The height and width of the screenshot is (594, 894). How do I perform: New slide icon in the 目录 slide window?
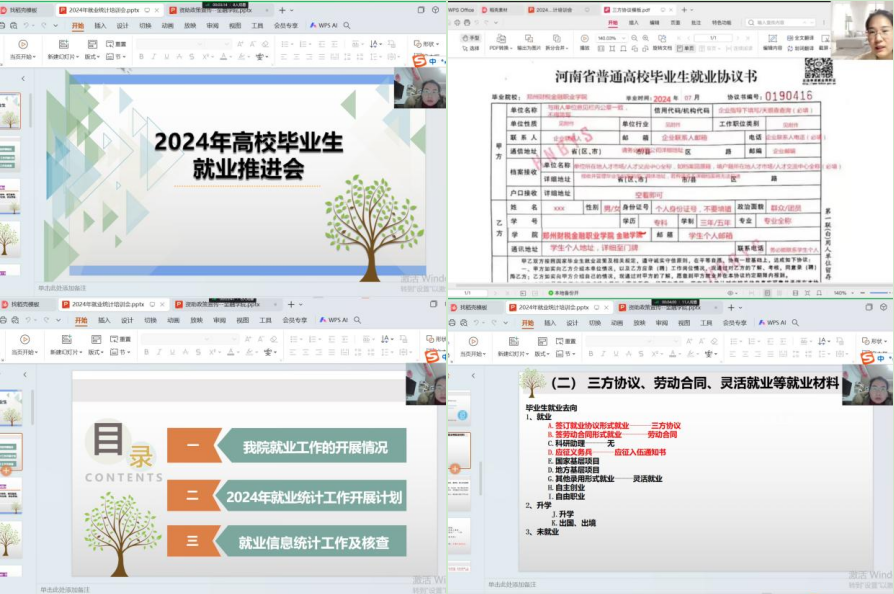pyautogui.click(x=67, y=339)
